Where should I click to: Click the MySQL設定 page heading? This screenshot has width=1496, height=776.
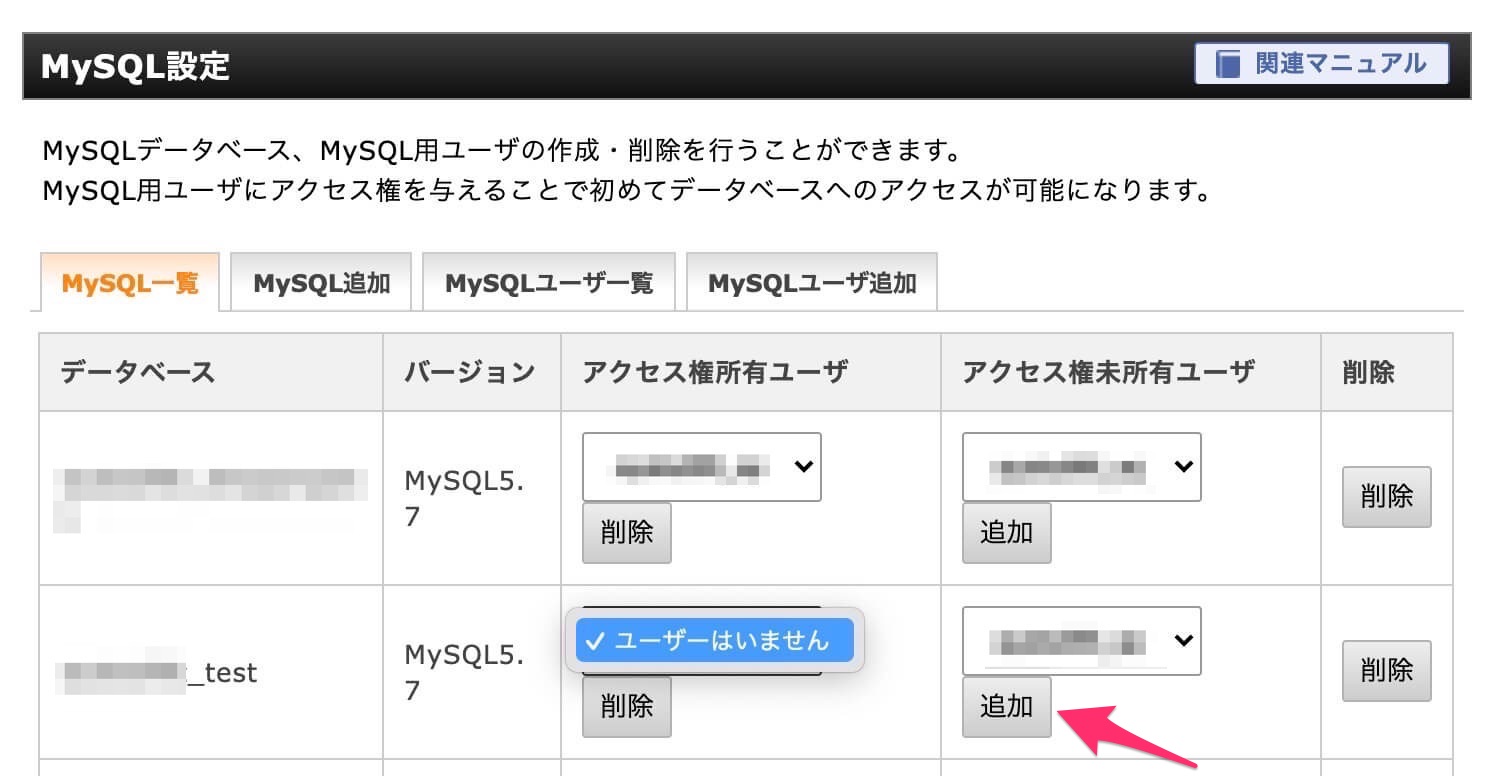tap(136, 66)
